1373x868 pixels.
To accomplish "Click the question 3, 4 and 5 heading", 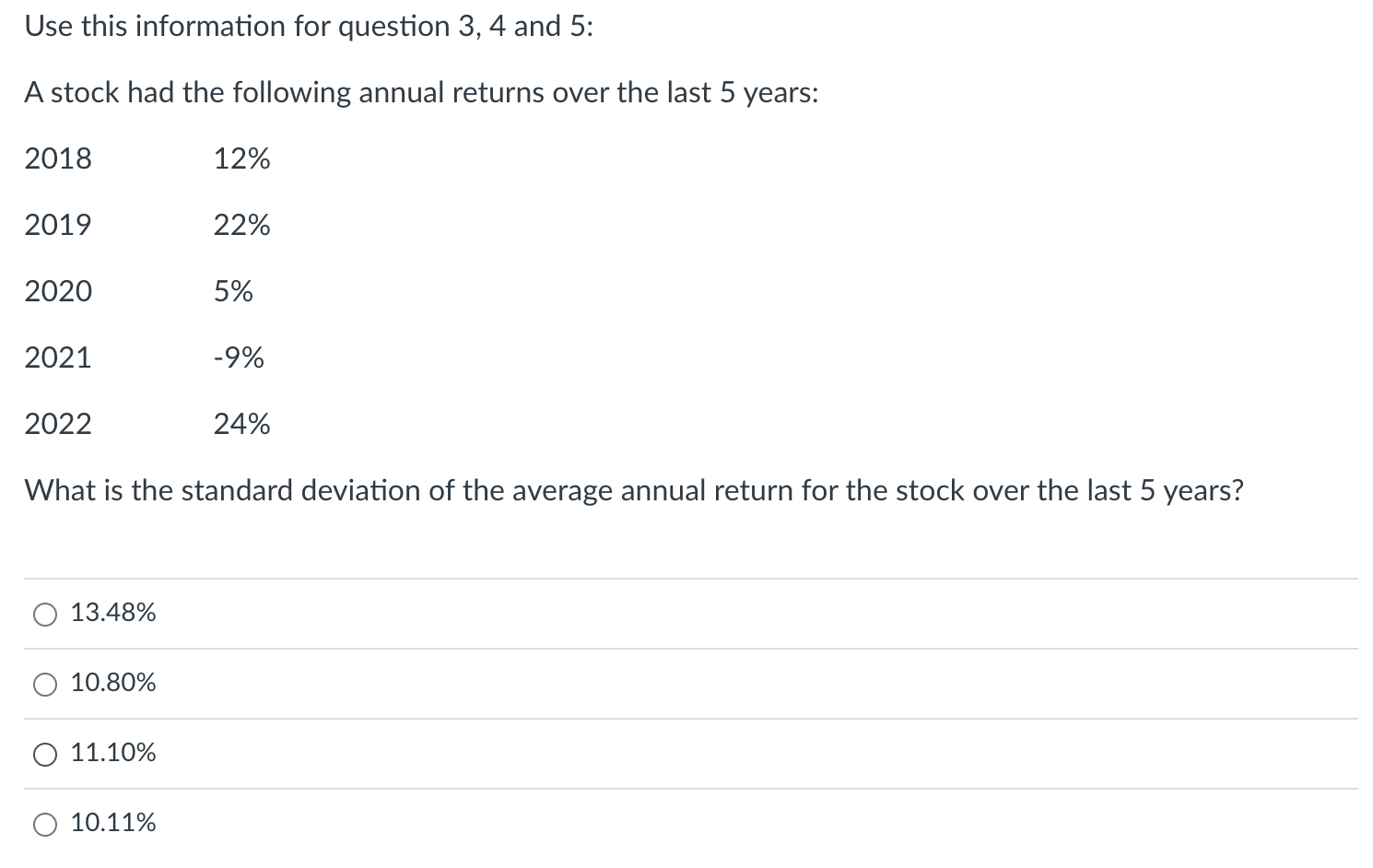I will pyautogui.click(x=310, y=25).
